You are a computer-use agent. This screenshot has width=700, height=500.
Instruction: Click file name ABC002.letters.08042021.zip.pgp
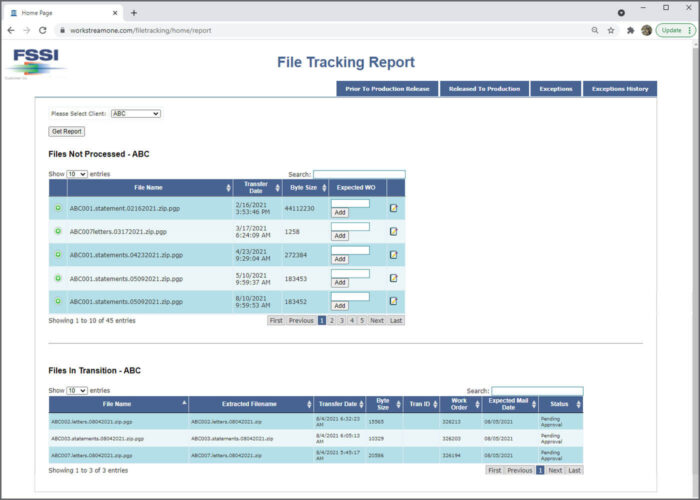click(92, 421)
